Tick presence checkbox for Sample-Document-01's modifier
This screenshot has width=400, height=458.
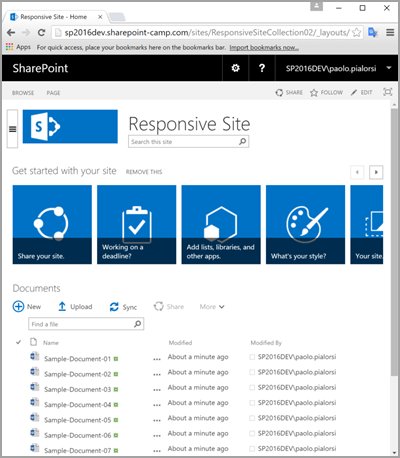[252, 357]
